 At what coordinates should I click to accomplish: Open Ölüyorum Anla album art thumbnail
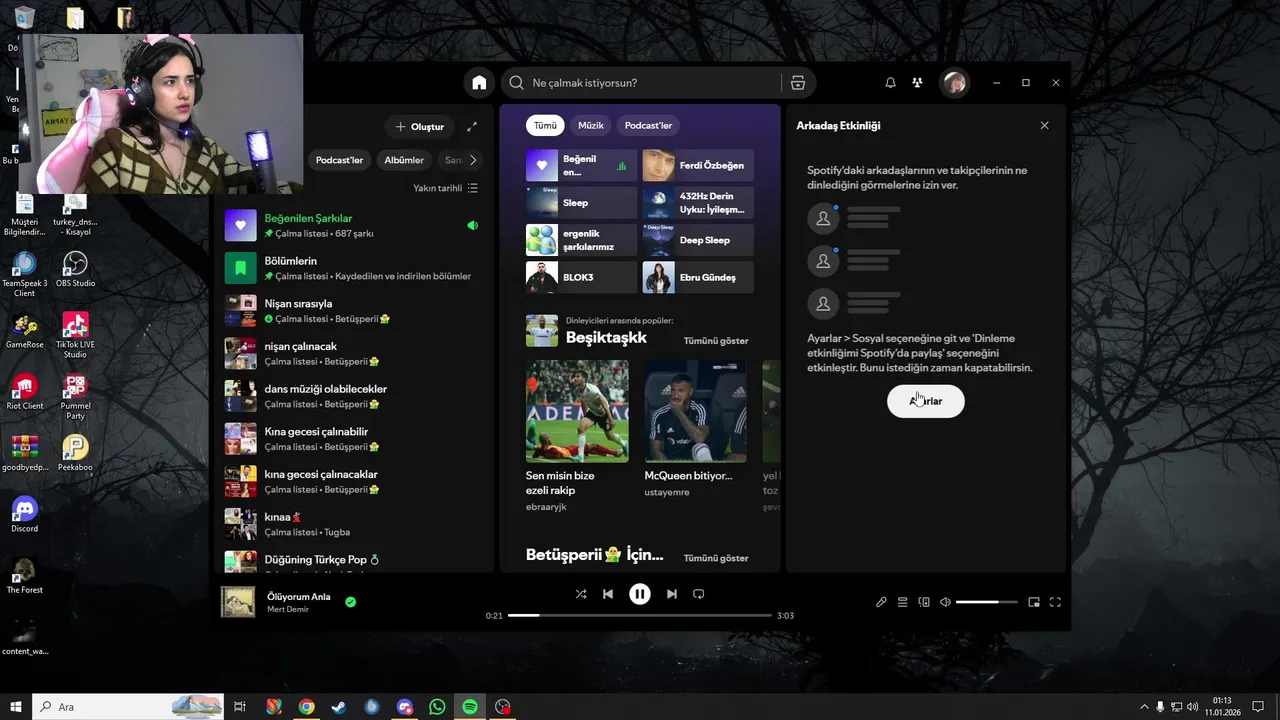coord(238,601)
